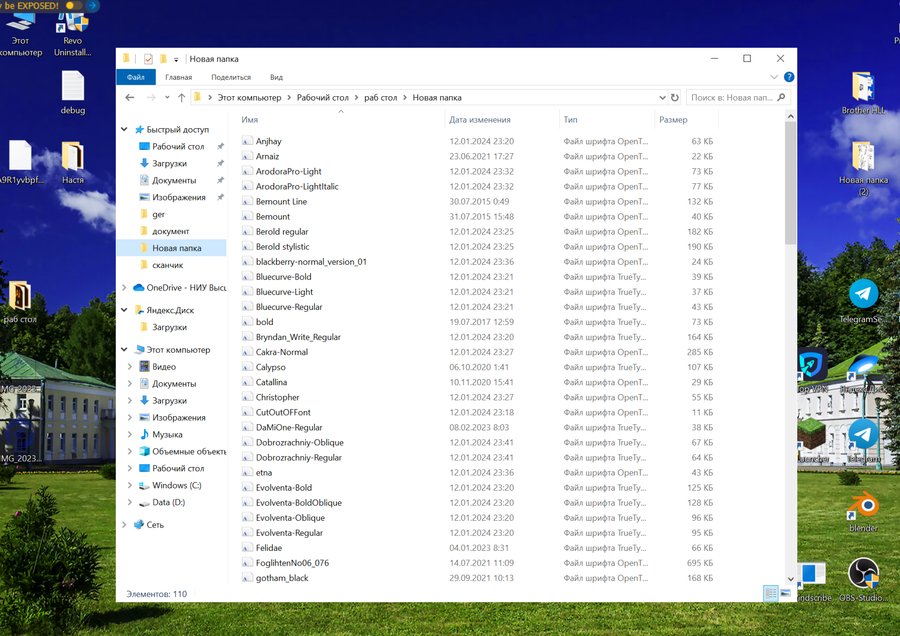Viewport: 900px width, 636px height.
Task: Open the Вид ribbon tab
Action: click(276, 77)
